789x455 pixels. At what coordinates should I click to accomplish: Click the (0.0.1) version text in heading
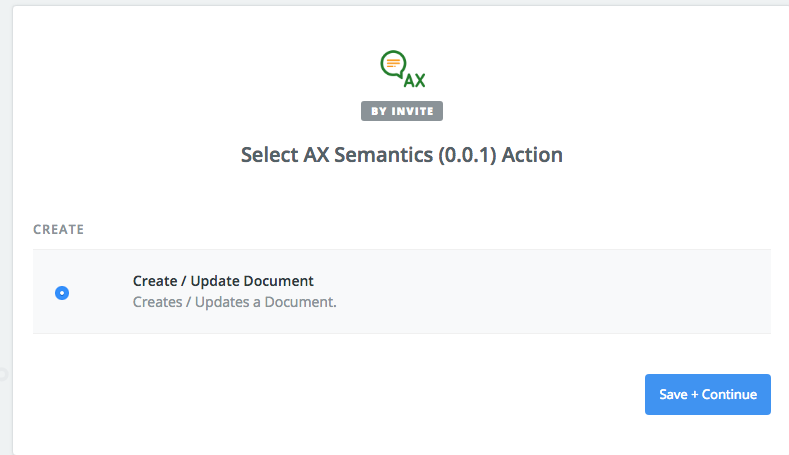coord(467,155)
